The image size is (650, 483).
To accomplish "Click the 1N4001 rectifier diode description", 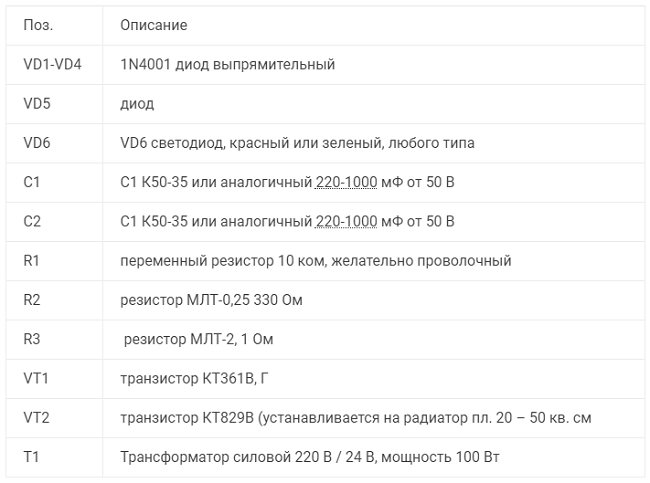I will [x=226, y=64].
